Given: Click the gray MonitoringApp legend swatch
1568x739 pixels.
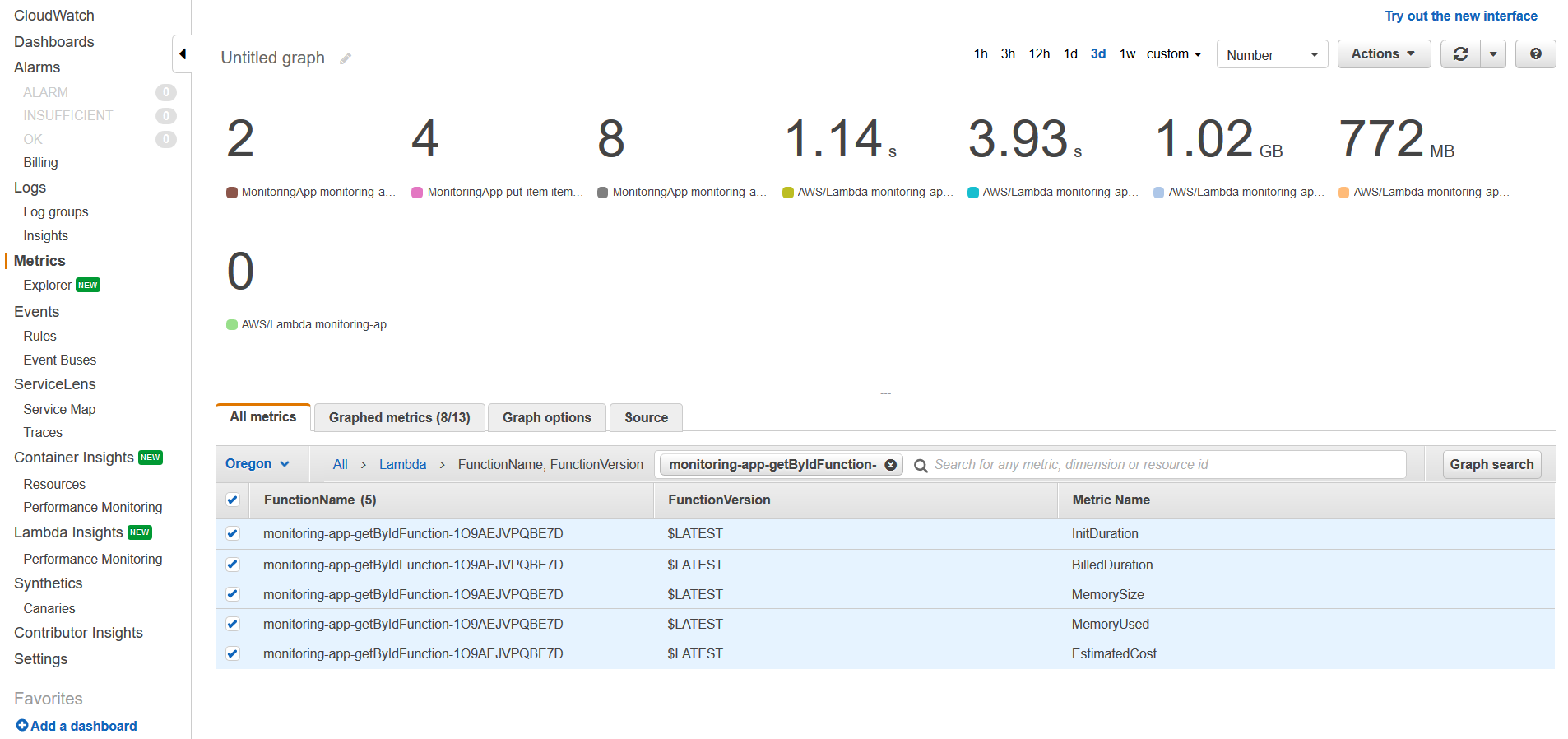Looking at the screenshot, I should click(603, 193).
